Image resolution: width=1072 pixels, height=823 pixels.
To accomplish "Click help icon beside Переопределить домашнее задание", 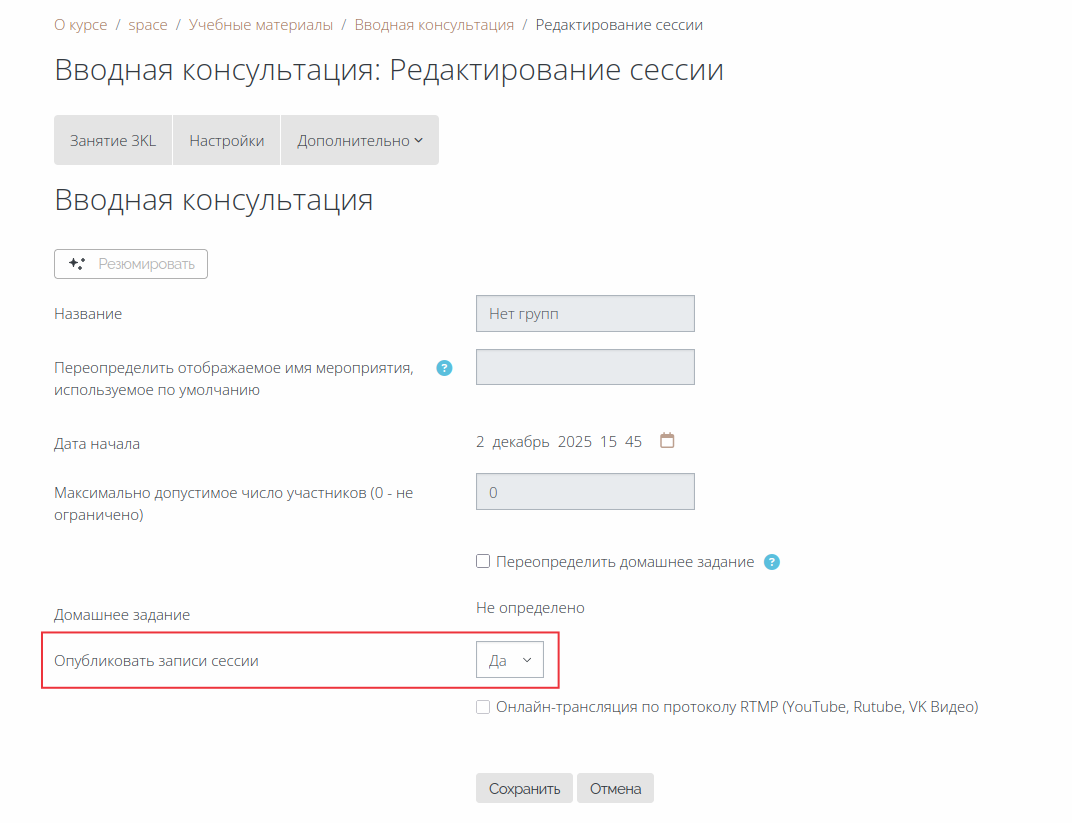I will (772, 562).
